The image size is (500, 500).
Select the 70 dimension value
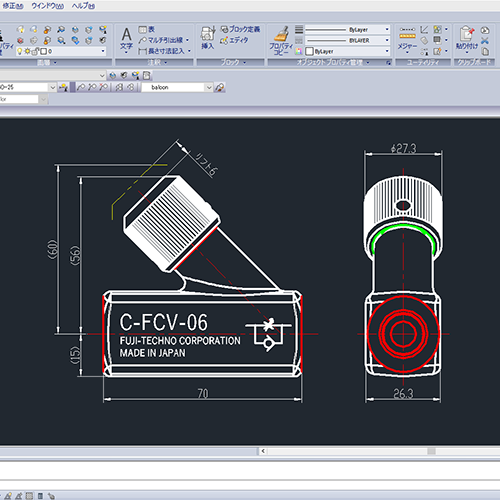[203, 393]
